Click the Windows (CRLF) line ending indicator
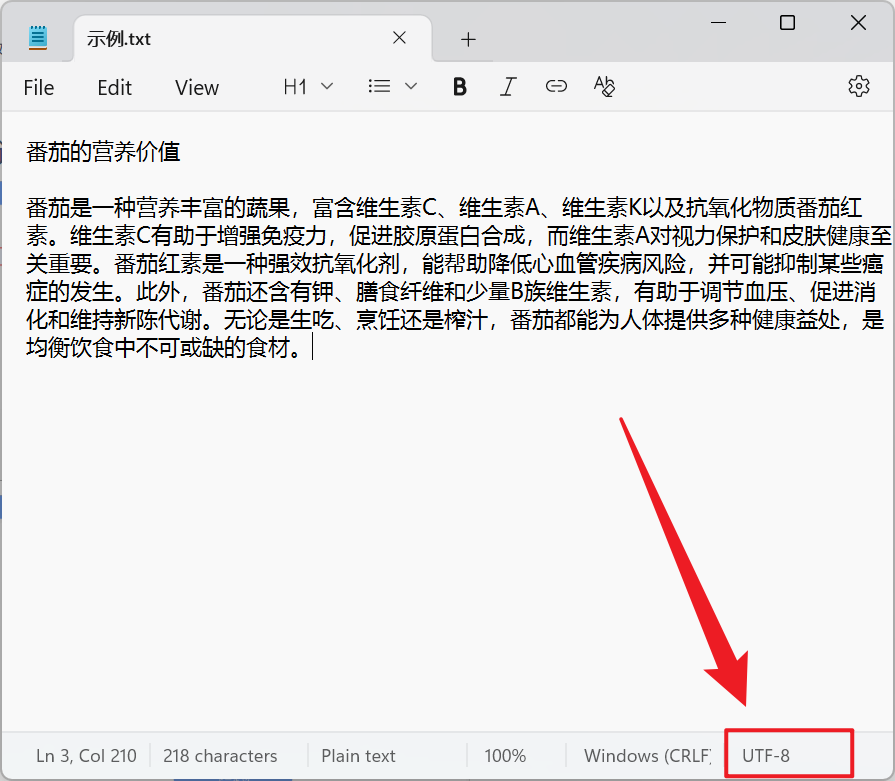This screenshot has width=895, height=781. (x=645, y=755)
